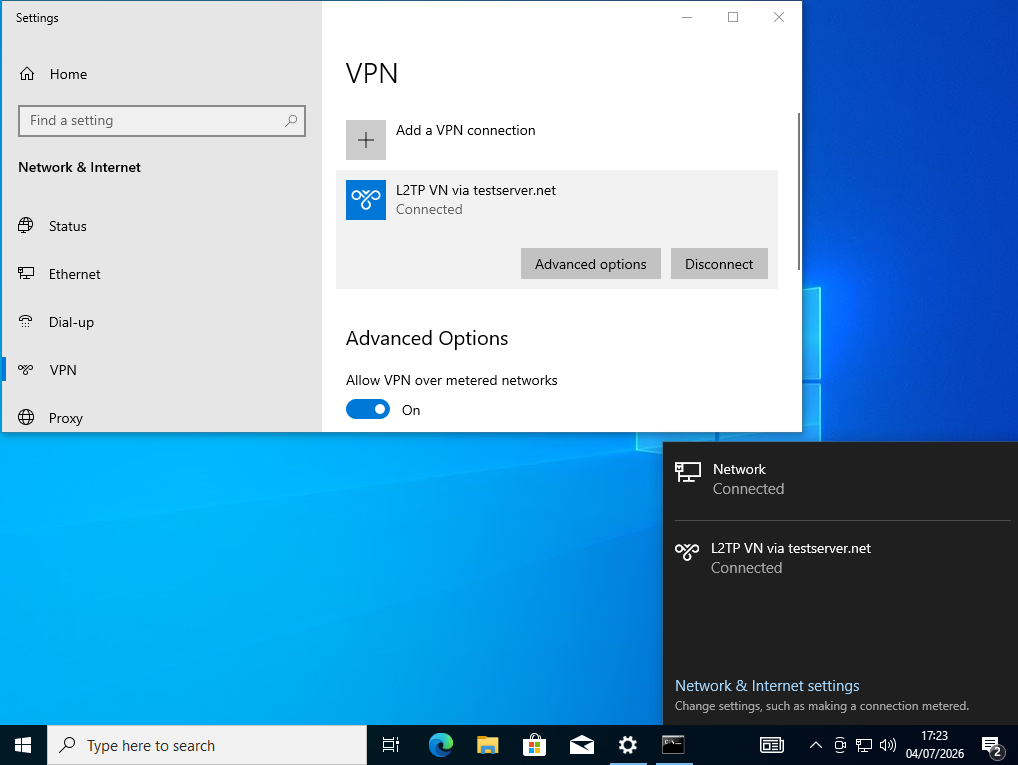Select L2TP VN via testserver.net in flyout
The height and width of the screenshot is (765, 1018).
pos(840,558)
